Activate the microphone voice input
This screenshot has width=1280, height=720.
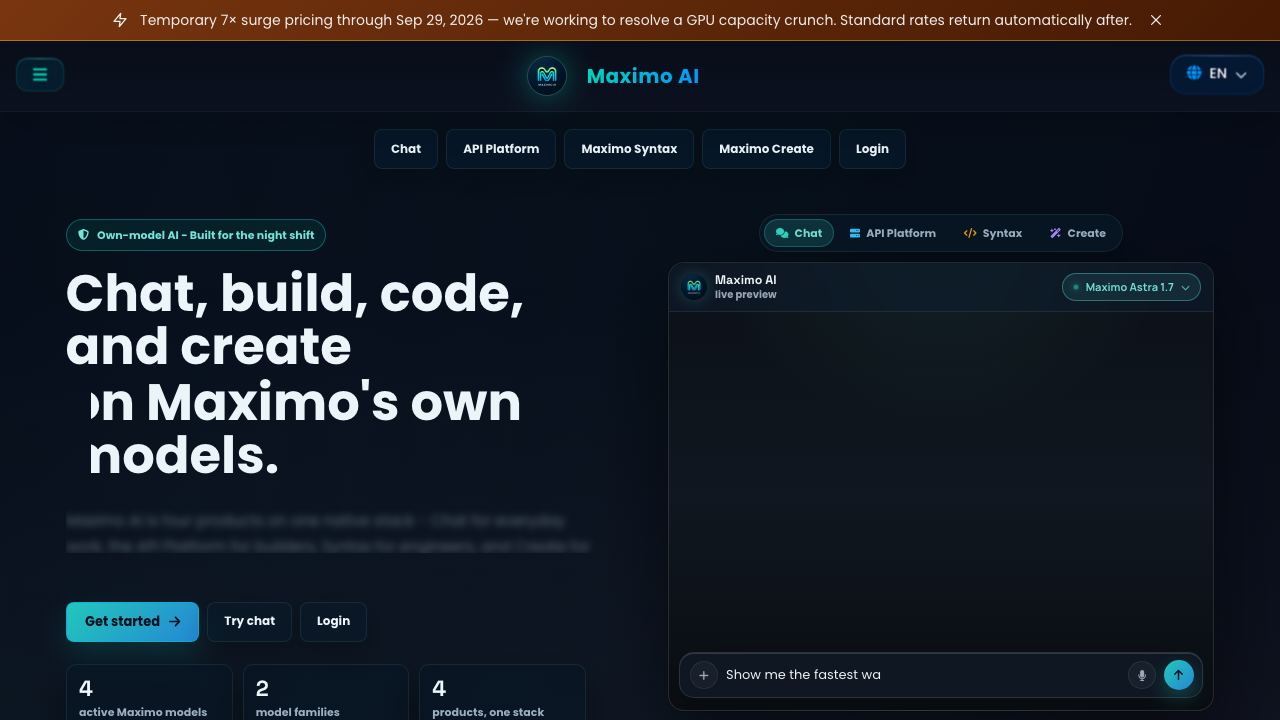[1142, 675]
